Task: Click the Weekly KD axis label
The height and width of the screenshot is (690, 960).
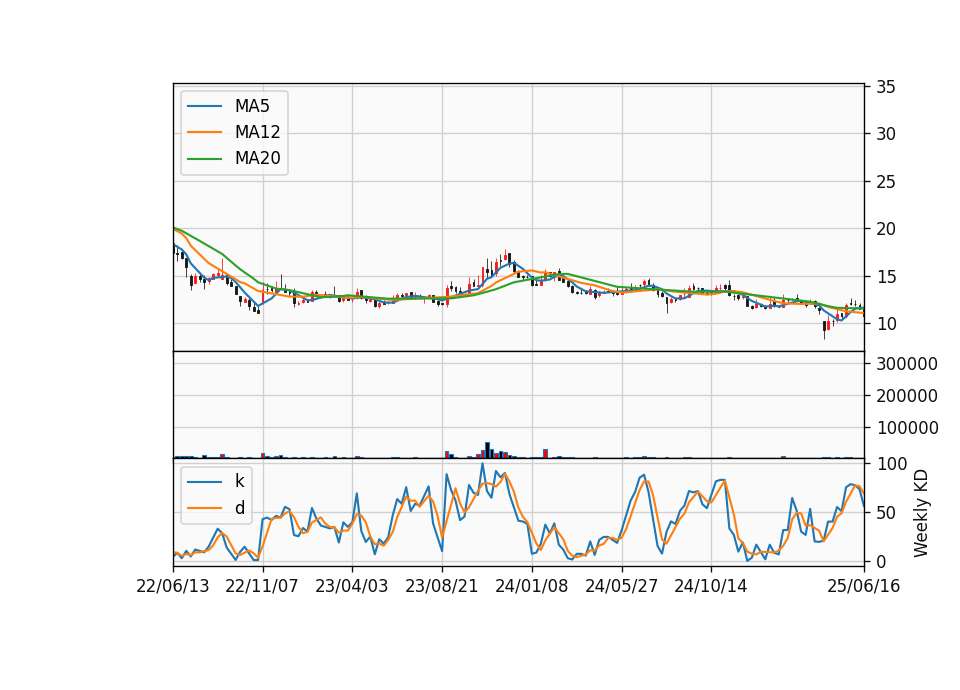Action: point(920,513)
